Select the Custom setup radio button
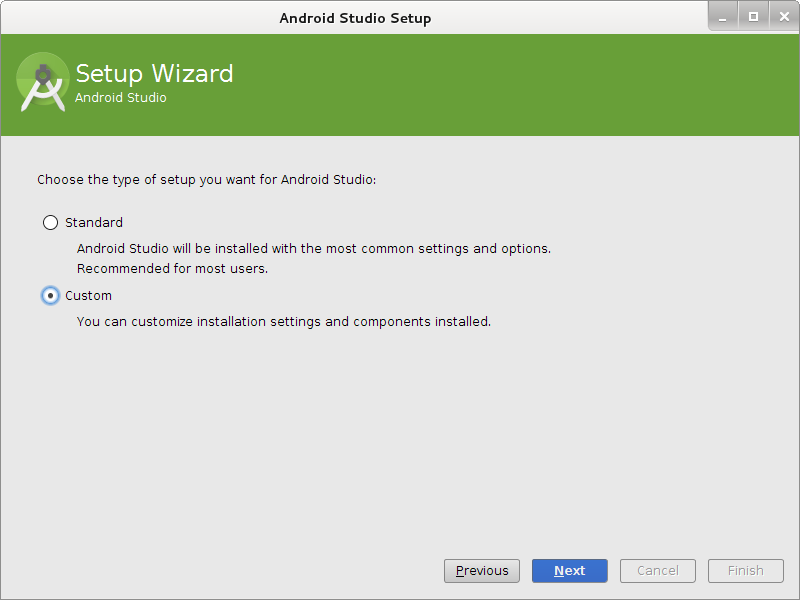This screenshot has height=601, width=800. [x=51, y=295]
